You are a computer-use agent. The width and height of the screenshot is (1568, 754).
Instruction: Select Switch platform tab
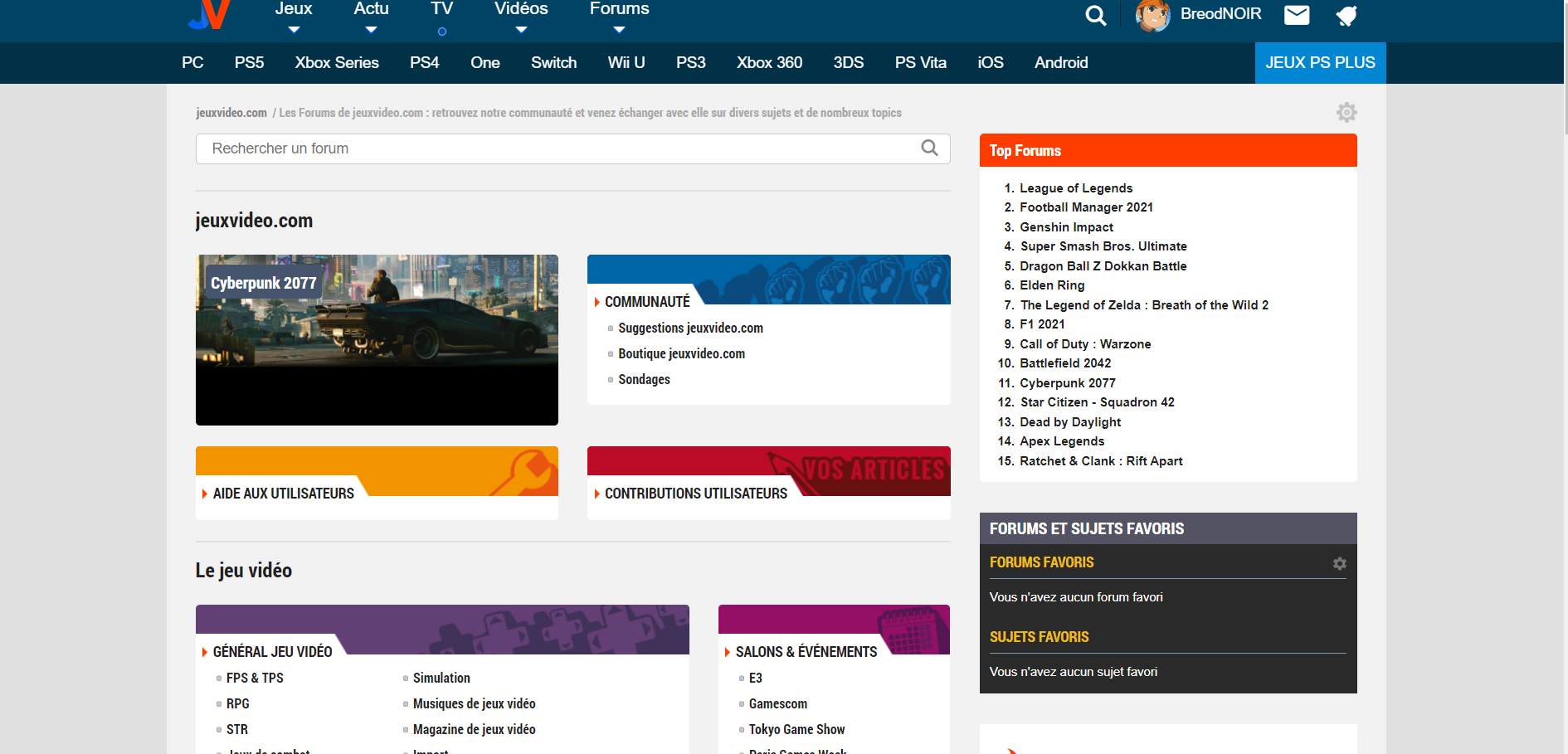553,63
